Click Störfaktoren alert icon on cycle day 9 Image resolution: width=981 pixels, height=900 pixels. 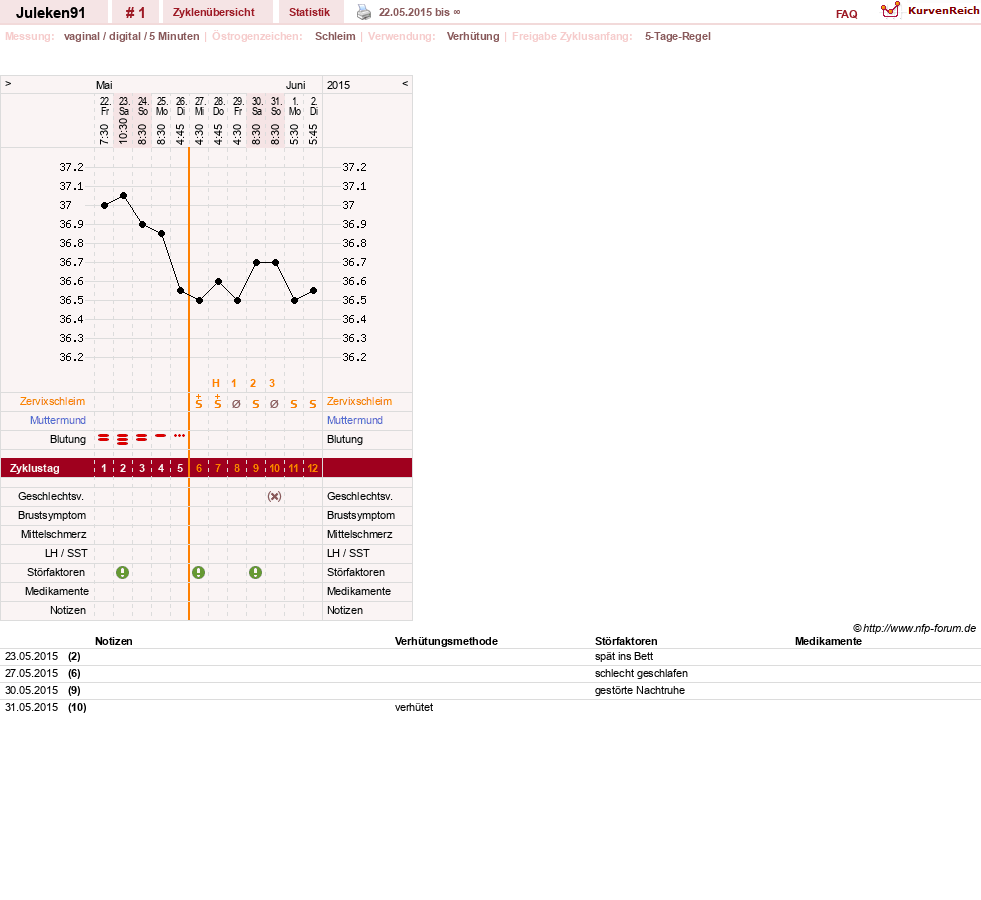tap(255, 572)
